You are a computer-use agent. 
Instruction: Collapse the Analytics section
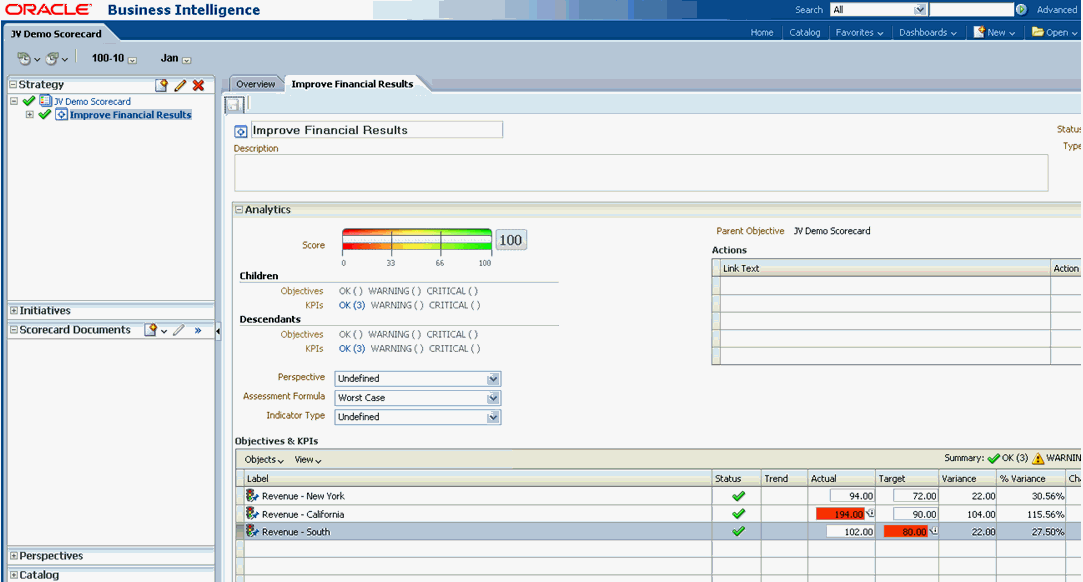(239, 210)
